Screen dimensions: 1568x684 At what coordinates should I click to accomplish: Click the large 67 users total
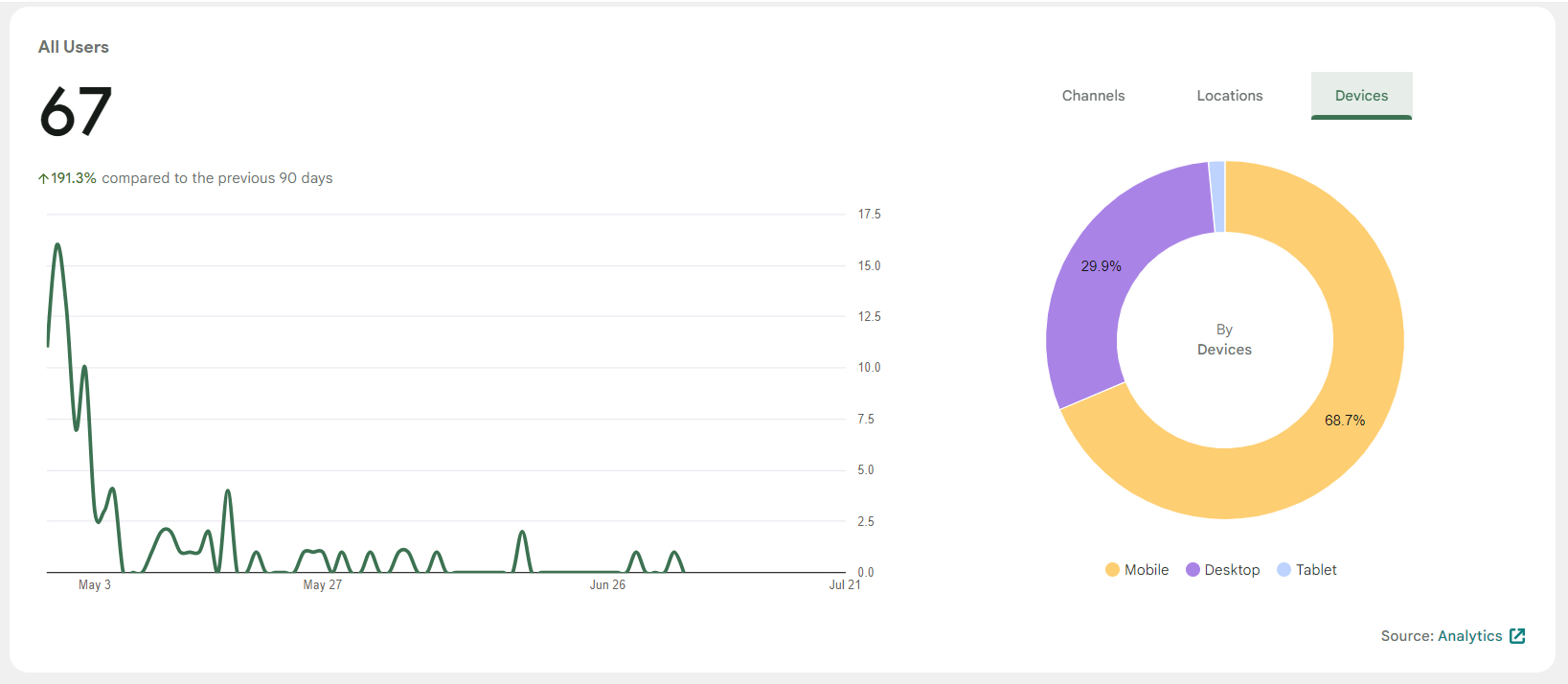[76, 112]
